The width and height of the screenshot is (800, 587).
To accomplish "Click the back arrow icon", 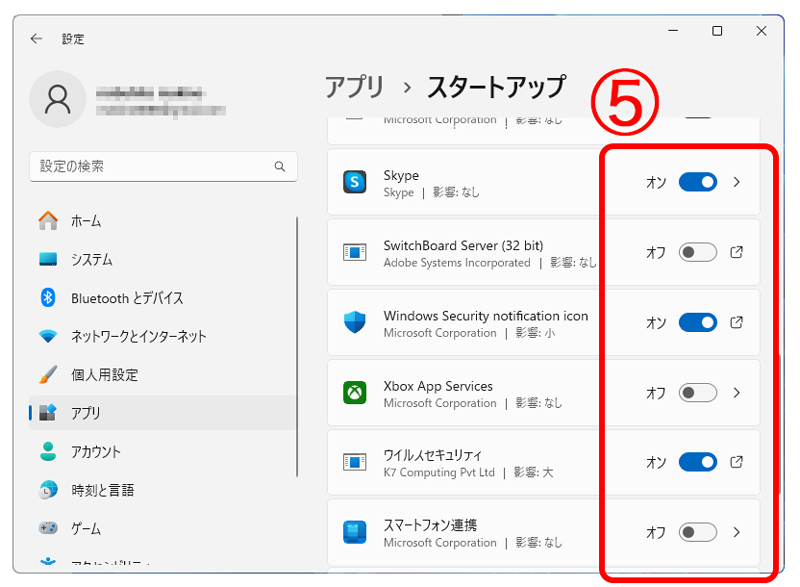I will point(37,39).
